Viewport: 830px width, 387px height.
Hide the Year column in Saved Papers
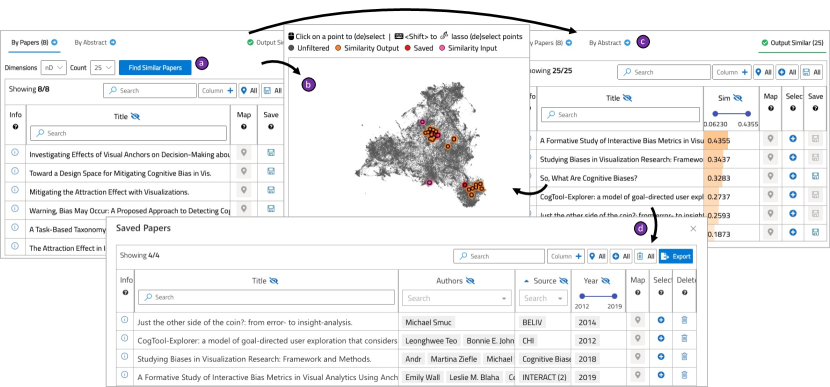(606, 281)
